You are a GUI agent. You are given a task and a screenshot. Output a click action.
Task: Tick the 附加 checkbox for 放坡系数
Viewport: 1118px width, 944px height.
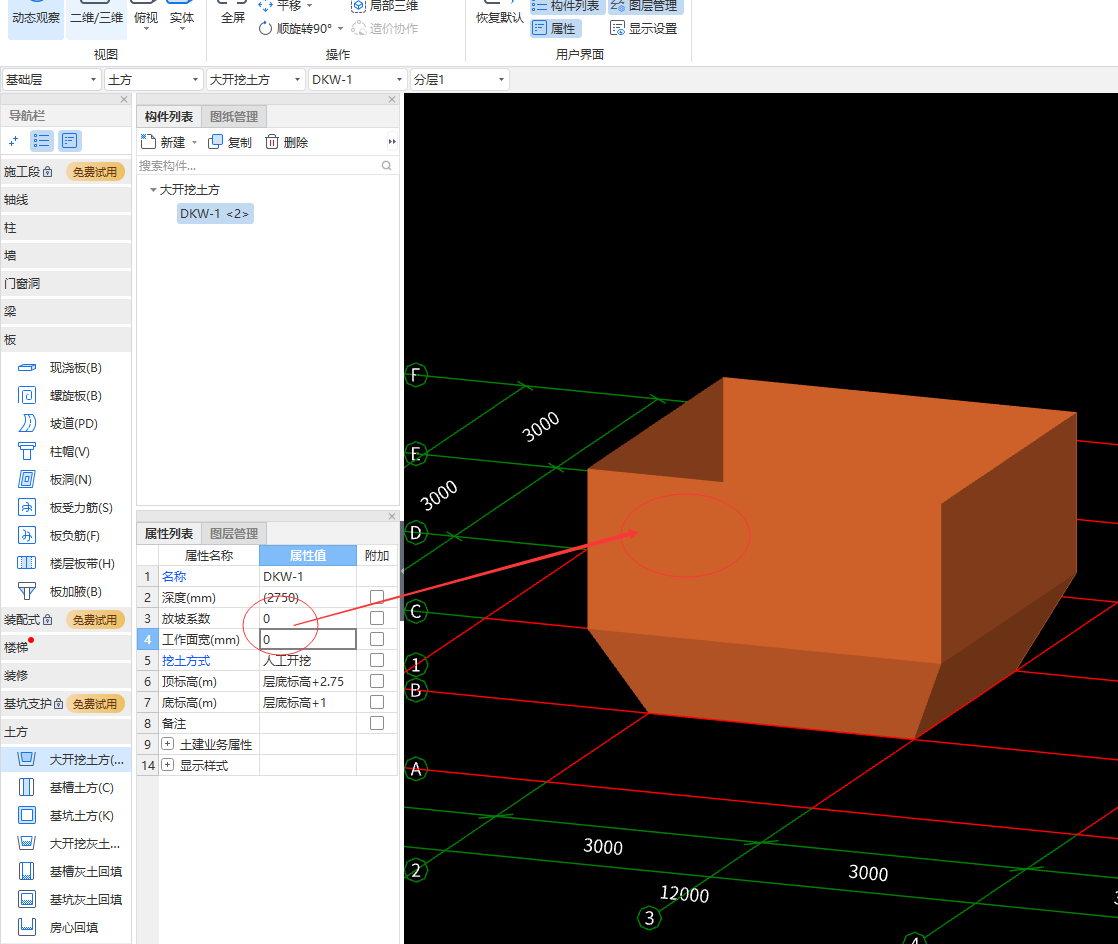[377, 618]
